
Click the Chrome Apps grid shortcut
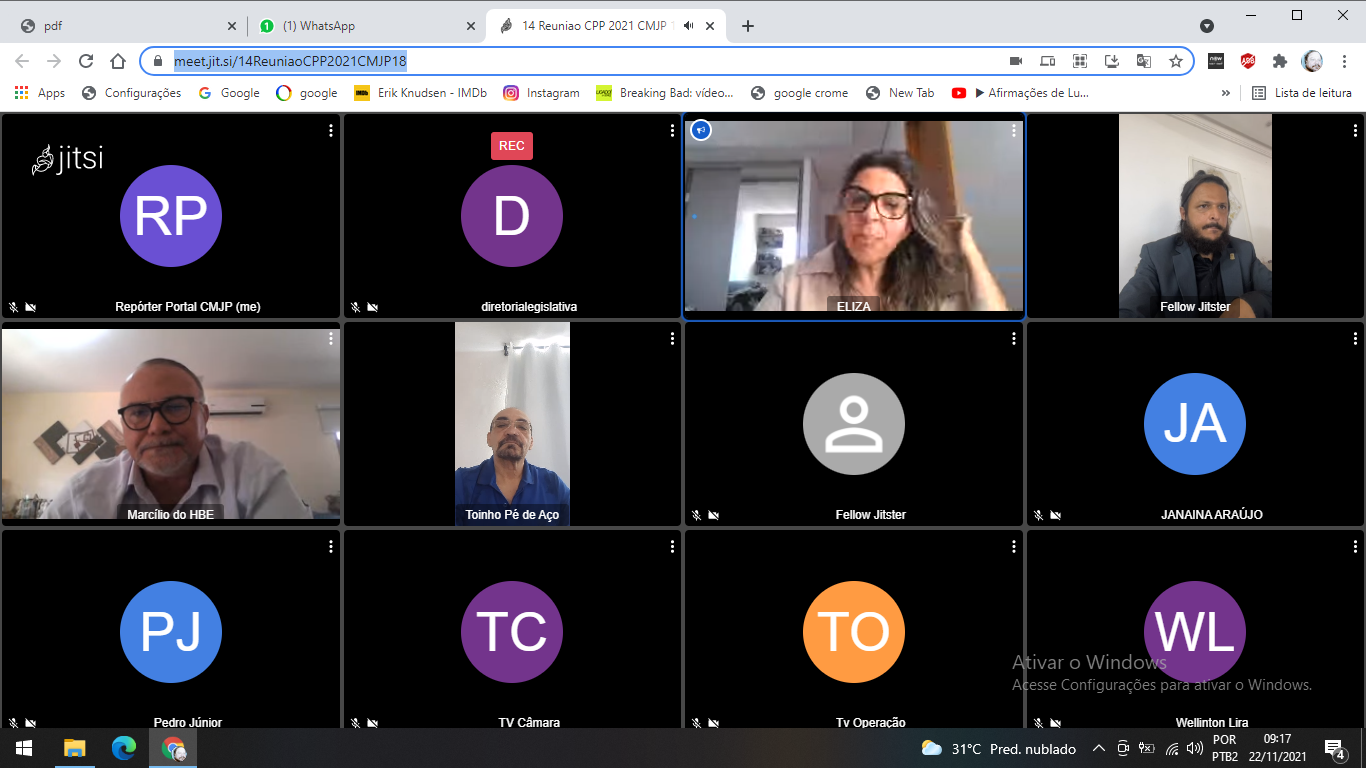[39, 93]
